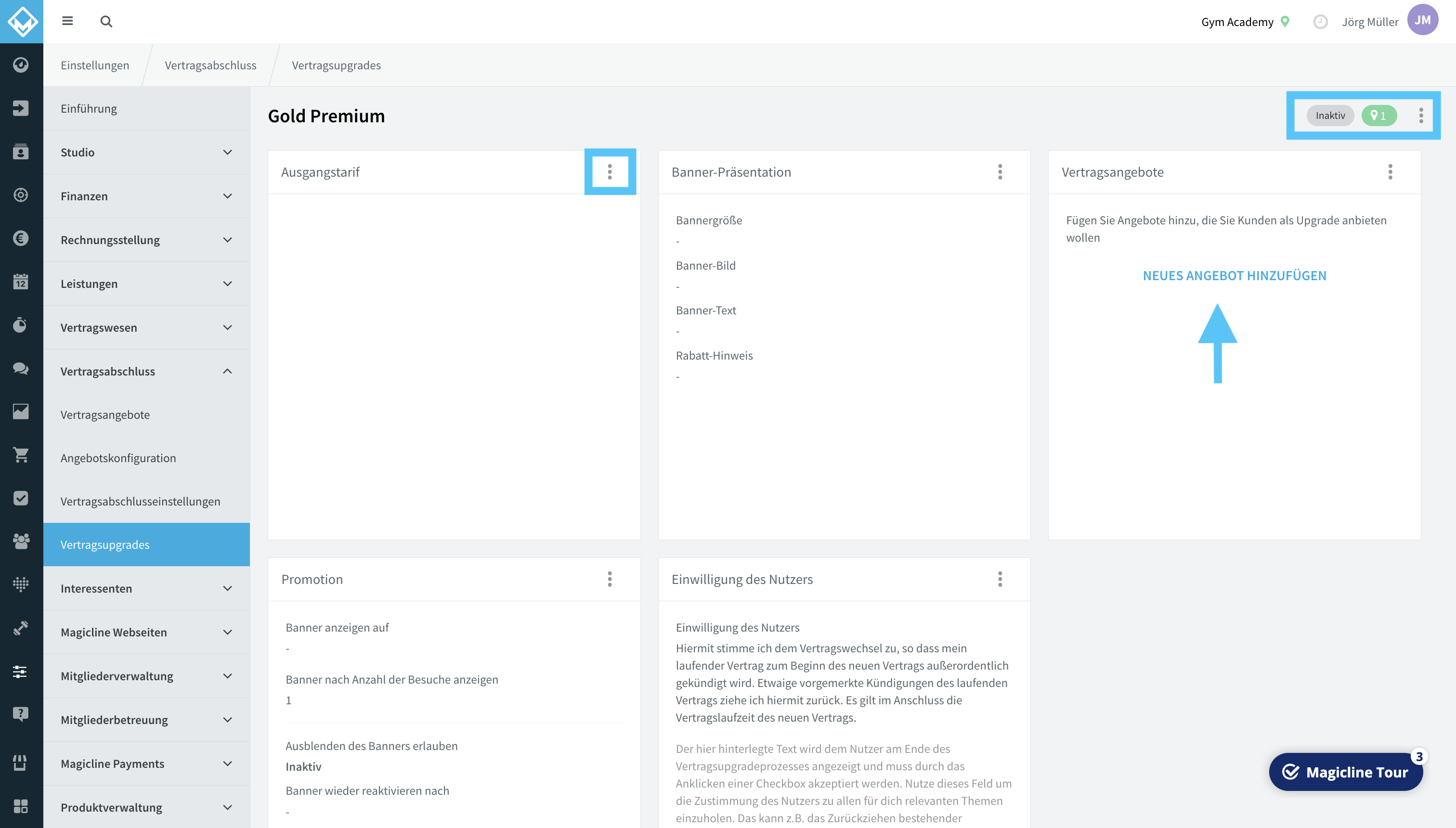This screenshot has width=1456, height=828.
Task: Open Promotion card options menu
Action: coord(610,579)
